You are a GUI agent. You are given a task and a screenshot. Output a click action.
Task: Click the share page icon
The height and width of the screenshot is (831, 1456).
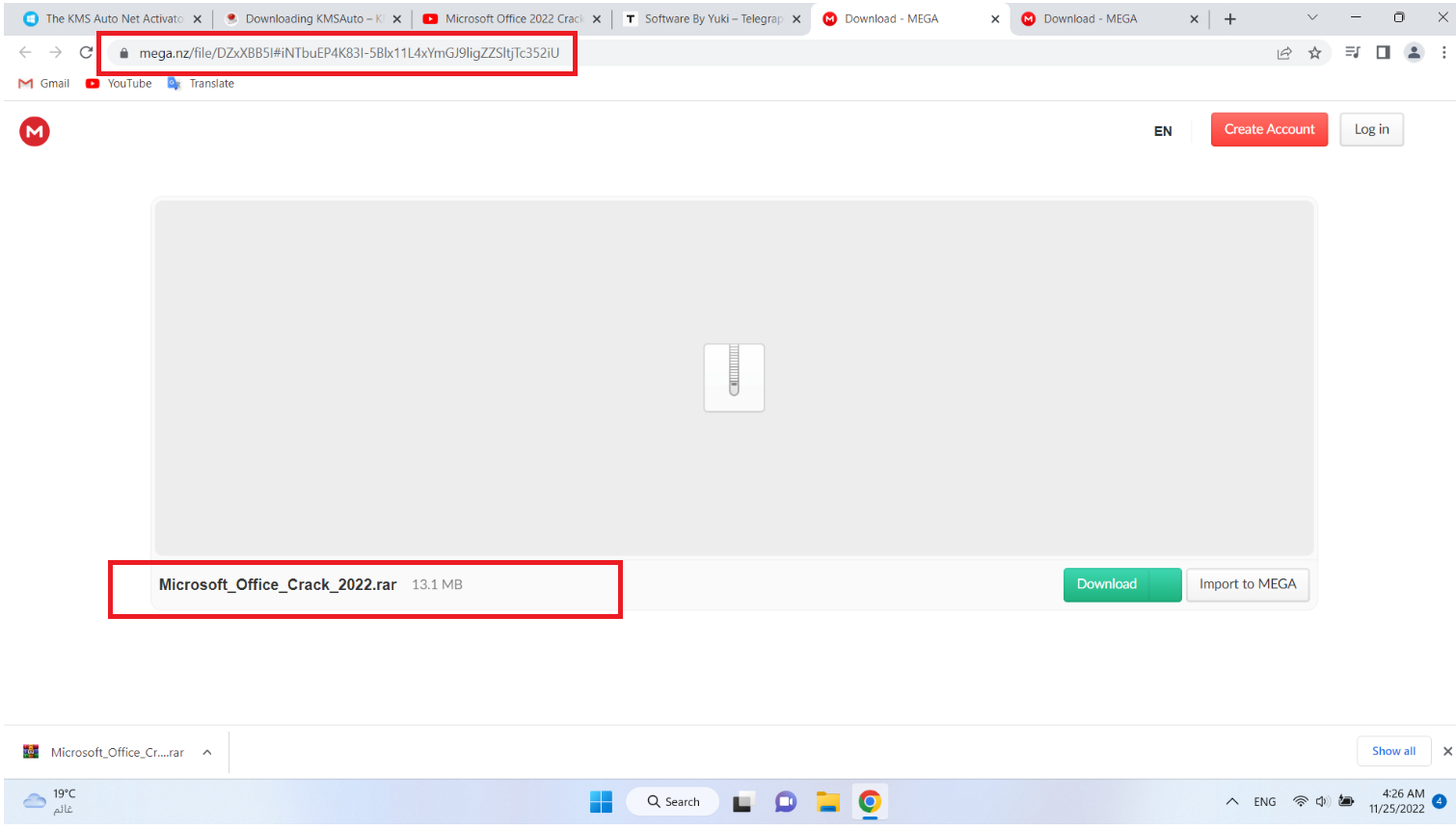pos(1284,53)
